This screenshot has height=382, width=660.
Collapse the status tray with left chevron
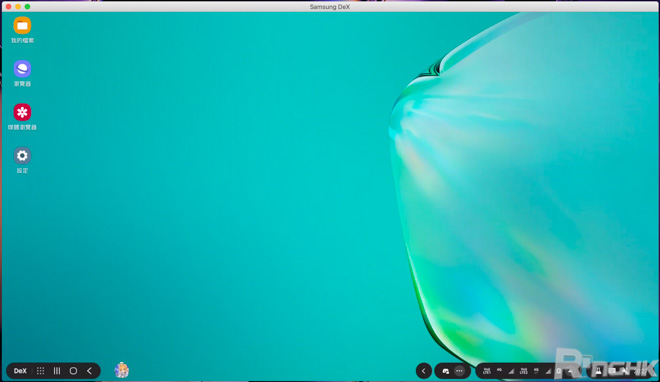pyautogui.click(x=424, y=371)
